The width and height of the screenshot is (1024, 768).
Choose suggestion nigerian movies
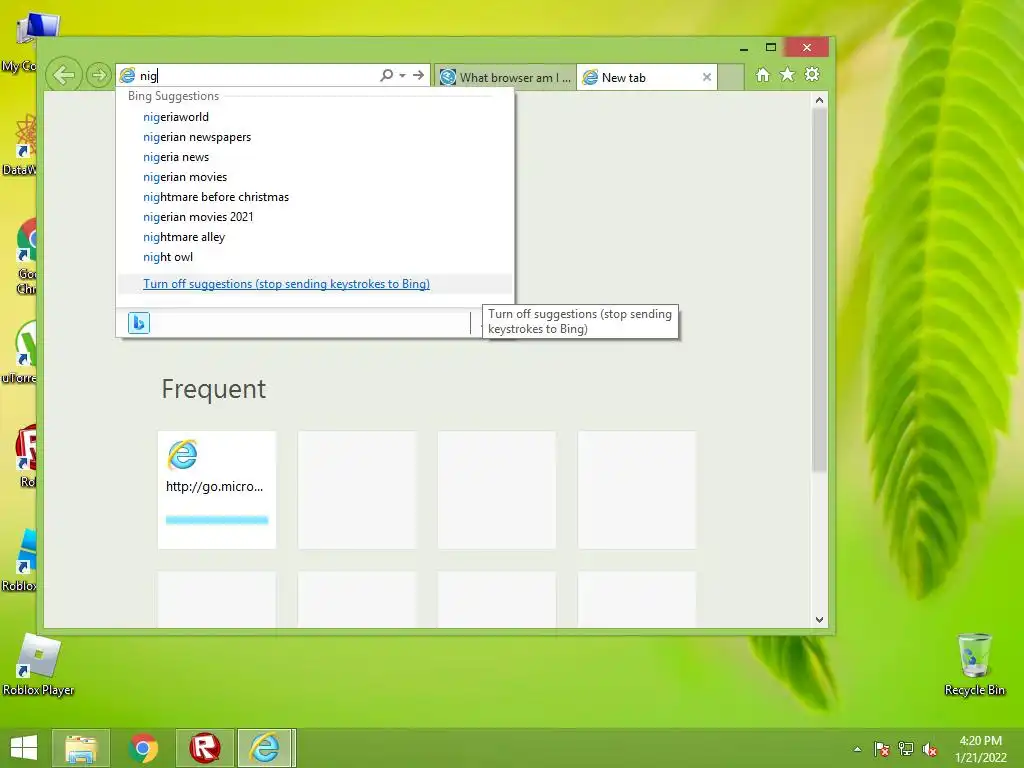coord(315,177)
